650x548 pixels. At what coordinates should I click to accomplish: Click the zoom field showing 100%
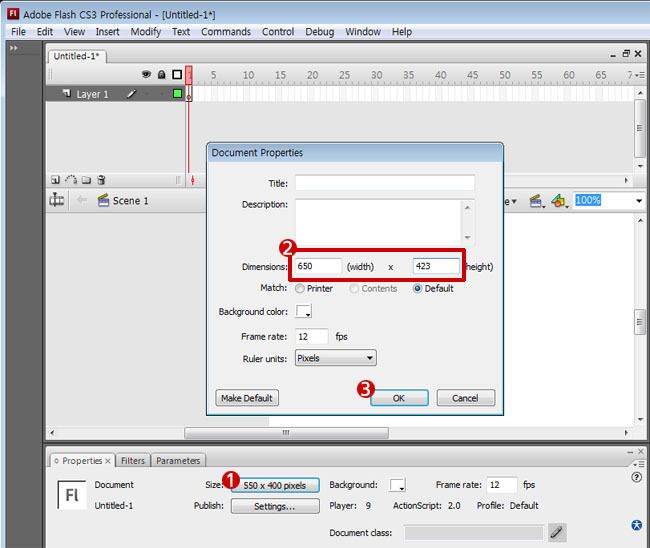tap(603, 201)
